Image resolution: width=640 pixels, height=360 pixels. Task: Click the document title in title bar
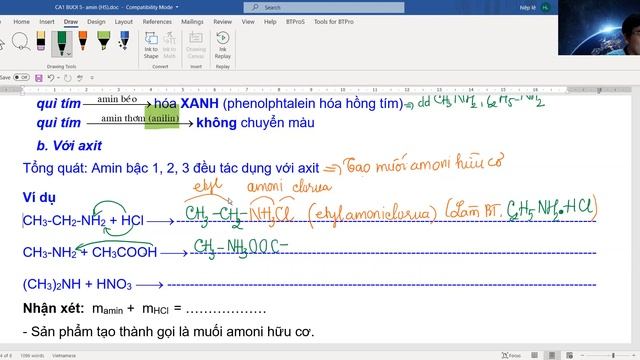87,7
